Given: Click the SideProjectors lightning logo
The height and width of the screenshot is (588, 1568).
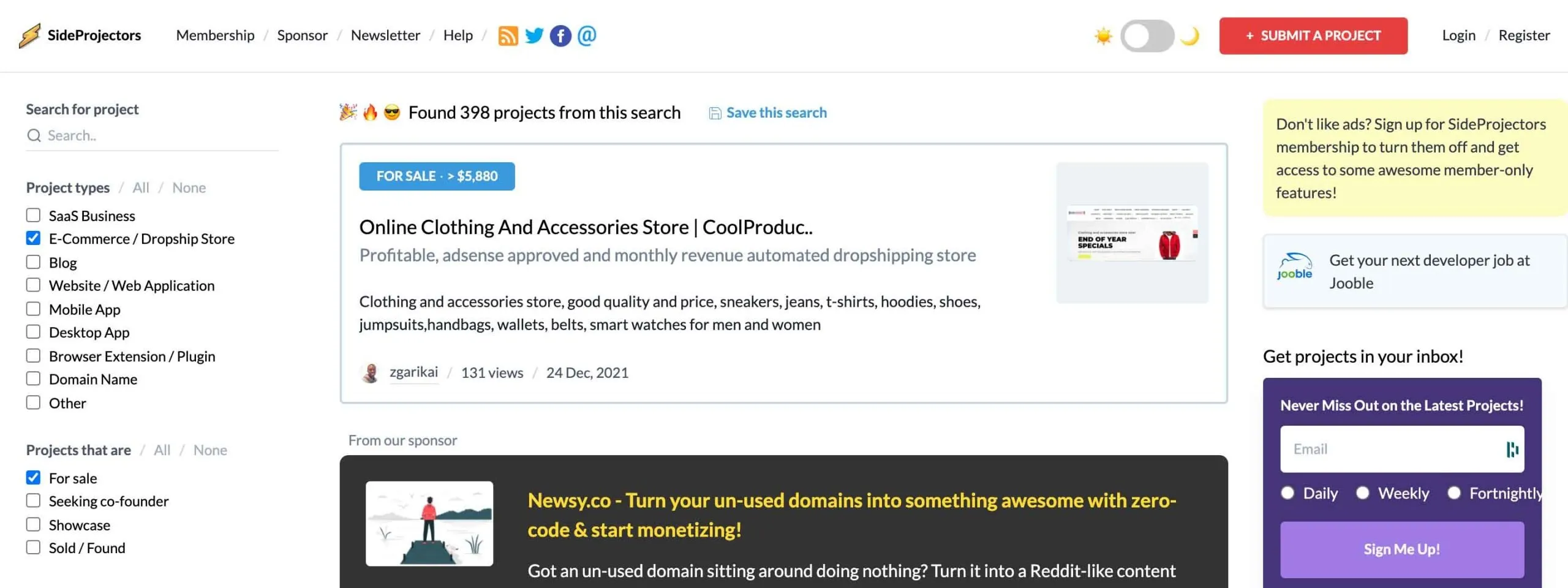Looking at the screenshot, I should coord(29,36).
